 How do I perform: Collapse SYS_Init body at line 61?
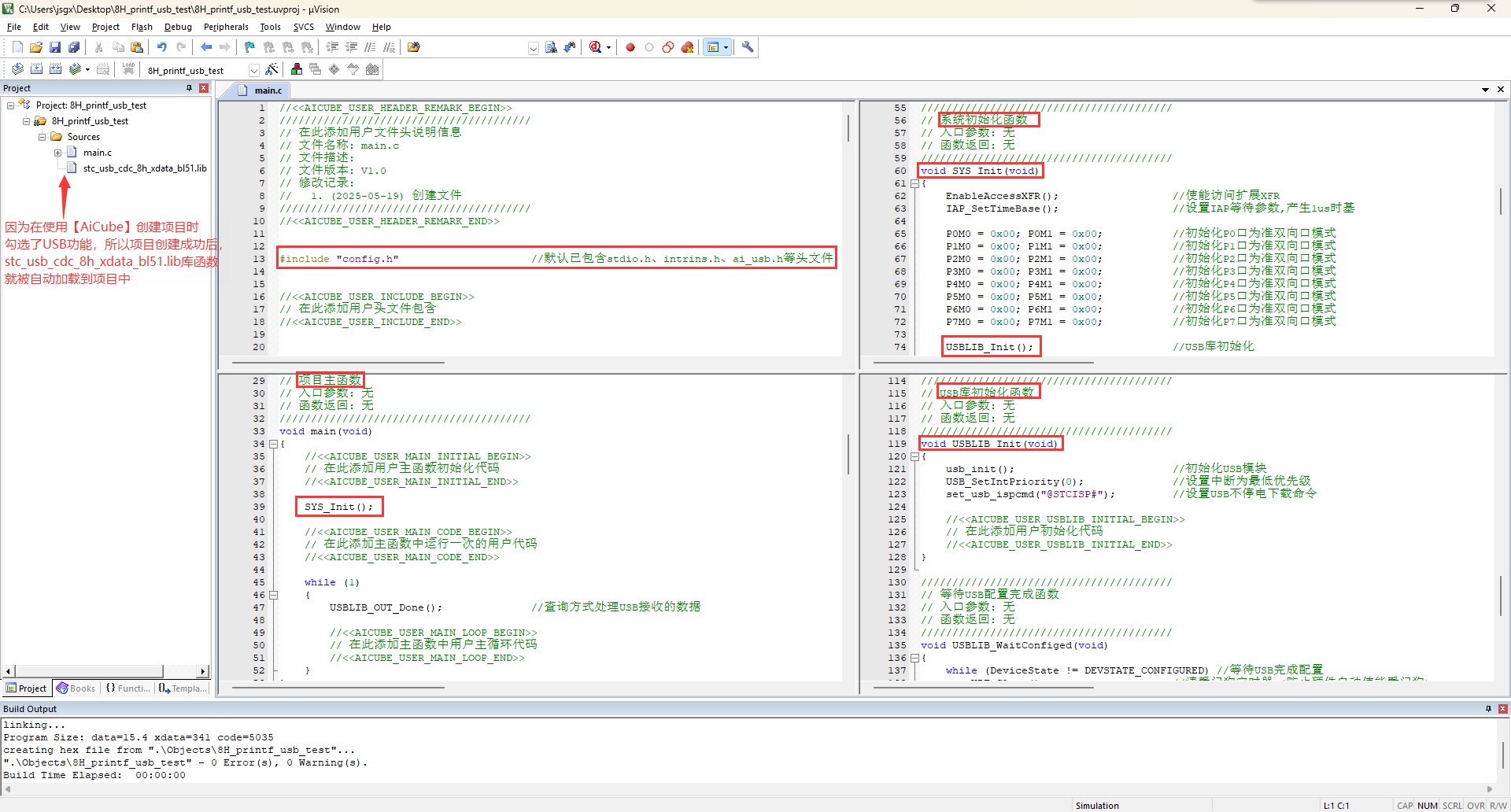point(914,183)
